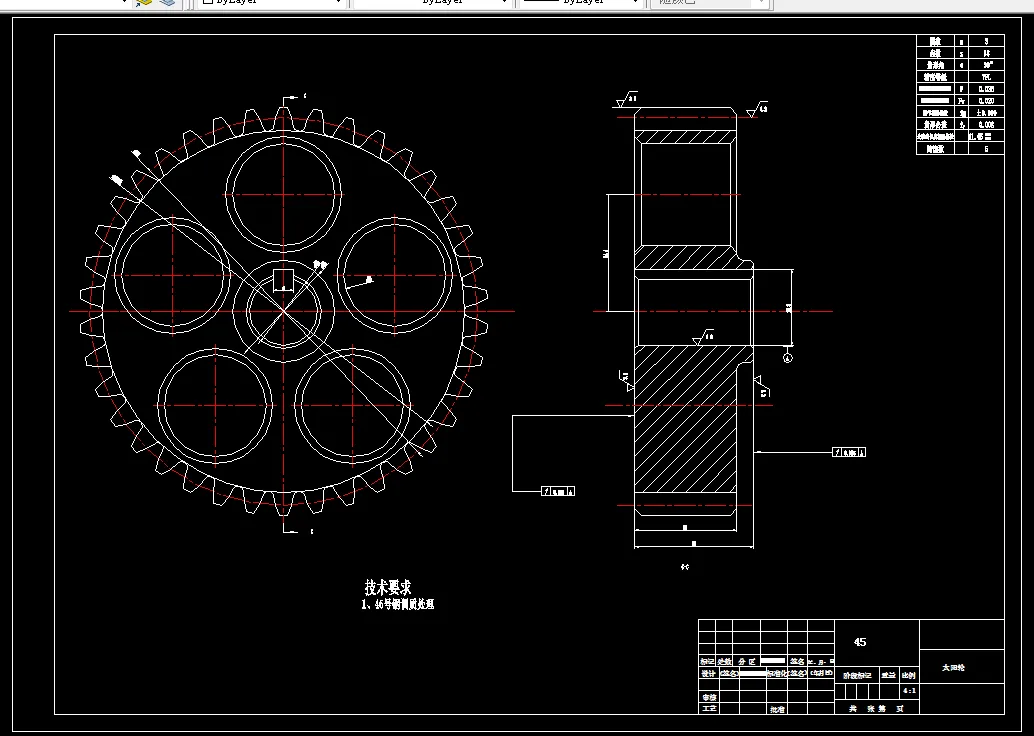Click the material value 45 in title block

tap(860, 642)
